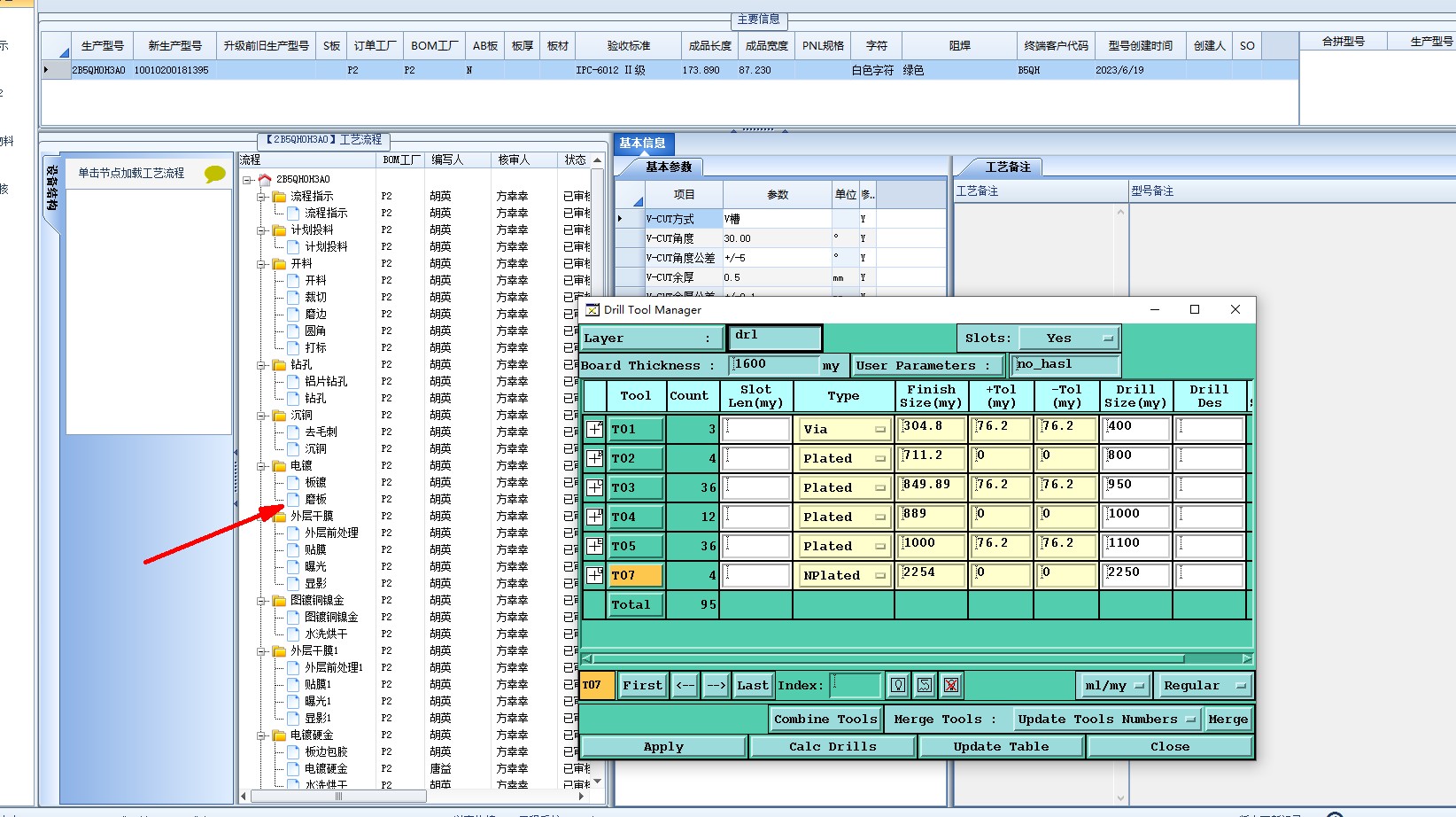
Task: Switch to the 基本信息 tab
Action: 643,144
